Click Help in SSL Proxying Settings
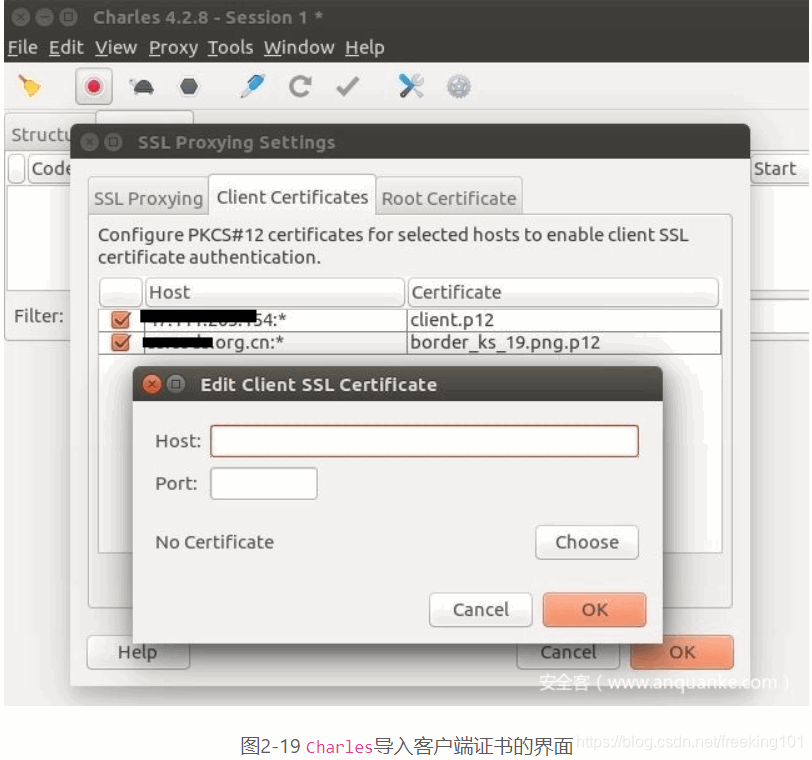812x760 pixels. click(x=138, y=652)
